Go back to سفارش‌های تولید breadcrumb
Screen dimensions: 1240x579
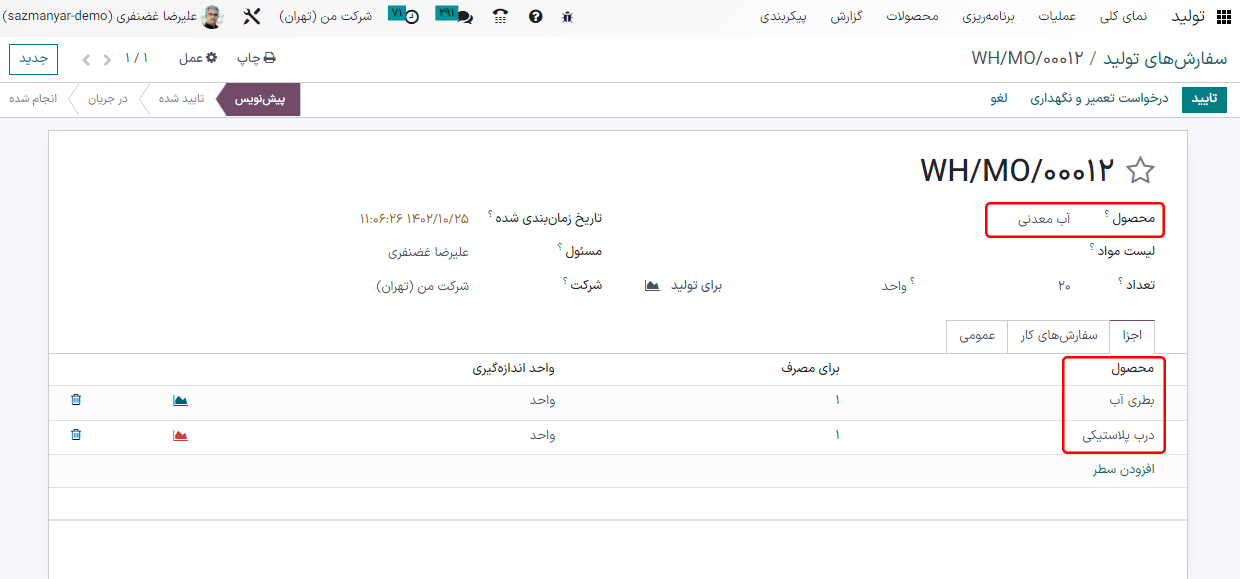tap(1166, 60)
